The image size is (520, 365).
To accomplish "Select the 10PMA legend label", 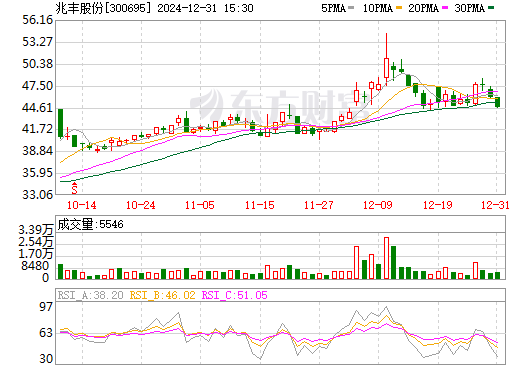I will tap(378, 8).
